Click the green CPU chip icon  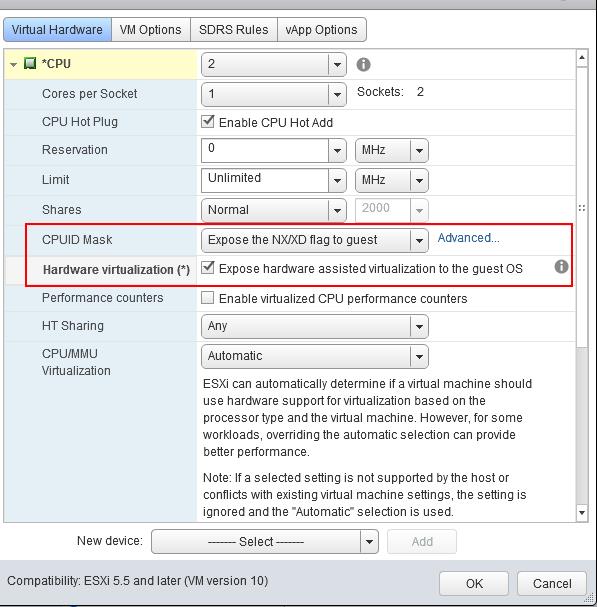(30, 63)
